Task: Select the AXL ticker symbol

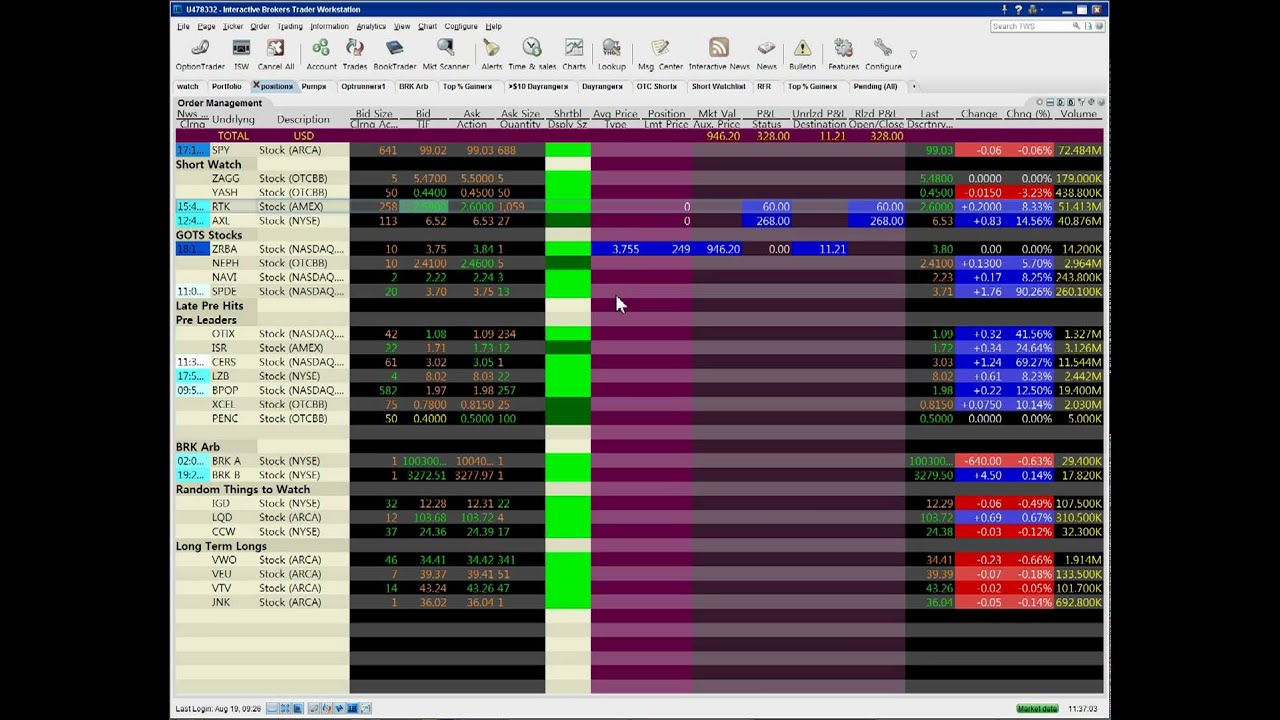Action: pyautogui.click(x=221, y=221)
